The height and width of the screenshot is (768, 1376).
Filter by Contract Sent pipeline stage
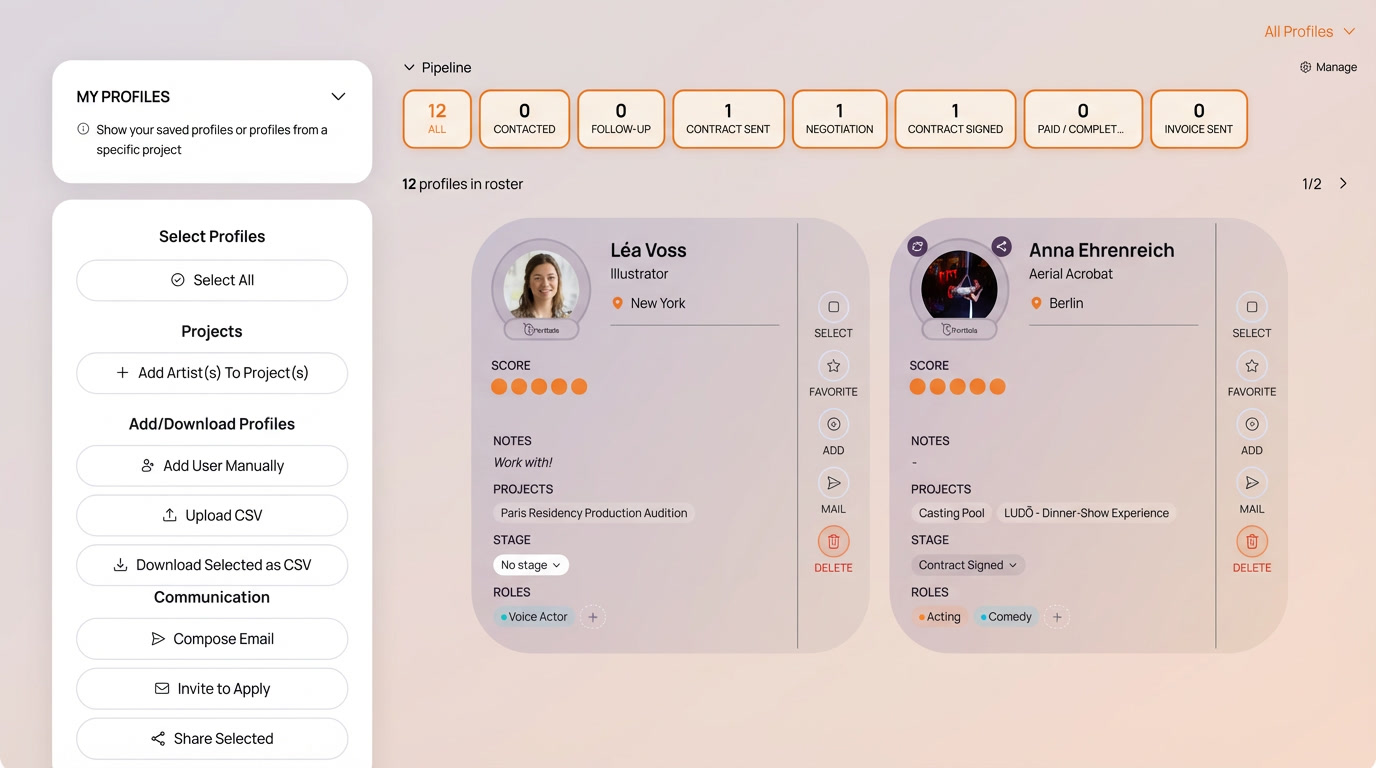[728, 119]
